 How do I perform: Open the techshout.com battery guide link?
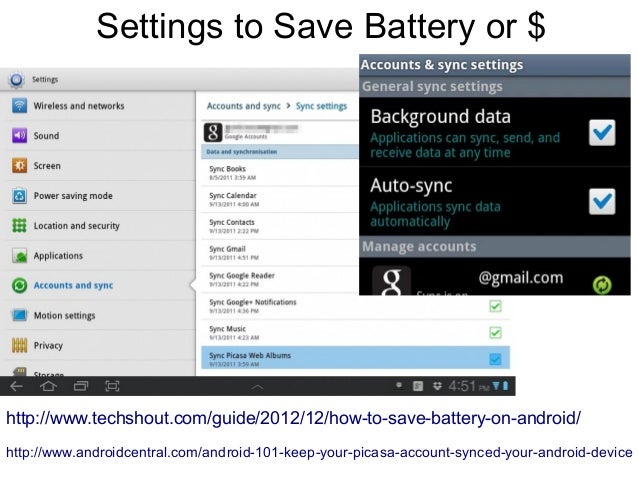(294, 418)
